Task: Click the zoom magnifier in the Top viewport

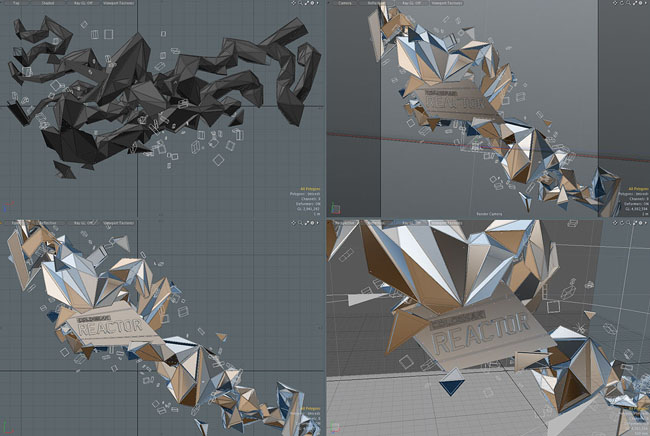Action: pyautogui.click(x=300, y=3)
